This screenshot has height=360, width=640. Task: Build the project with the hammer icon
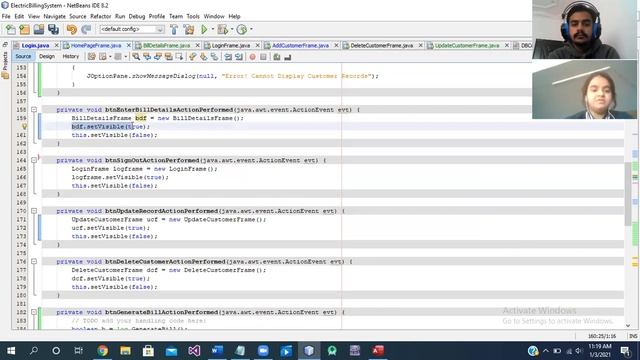174,29
